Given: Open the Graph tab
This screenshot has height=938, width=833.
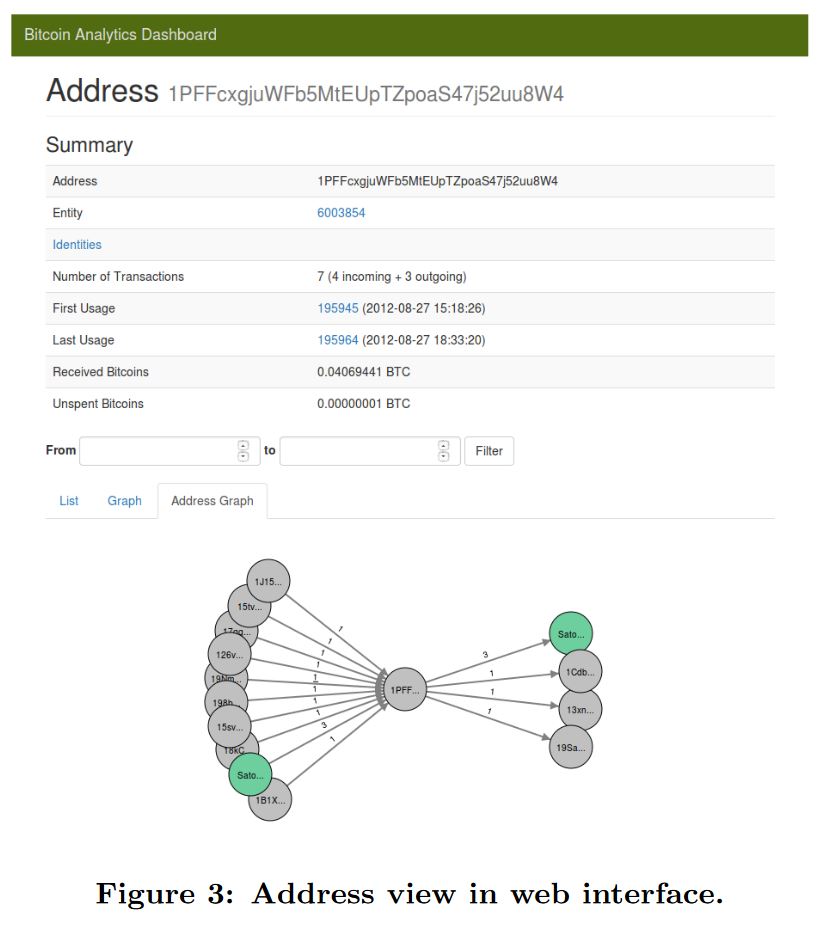Looking at the screenshot, I should [x=124, y=501].
